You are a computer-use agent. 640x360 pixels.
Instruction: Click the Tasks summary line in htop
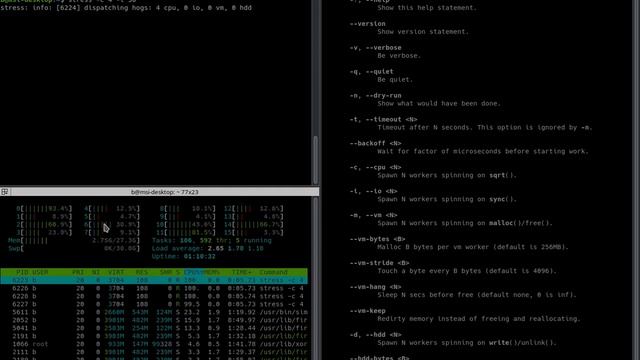(211, 240)
